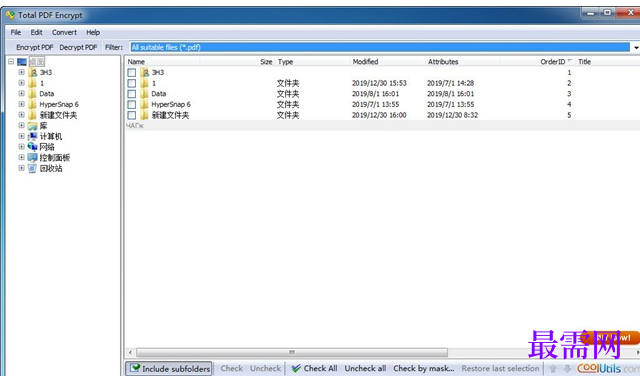
Task: Expand the 库 tree node
Action: pyautogui.click(x=22, y=125)
